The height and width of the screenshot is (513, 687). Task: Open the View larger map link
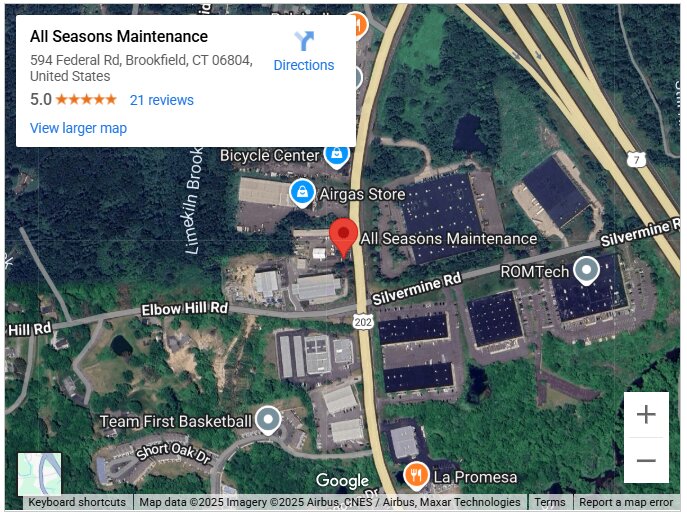tap(78, 128)
